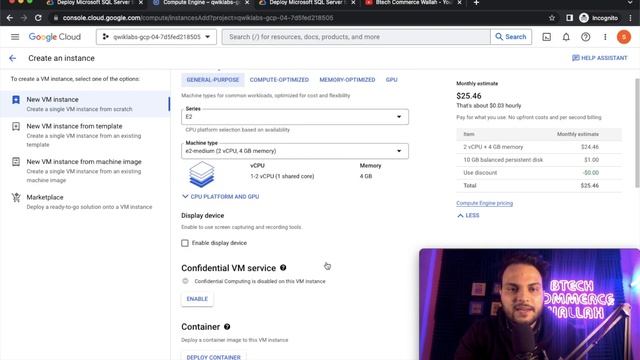Image resolution: width=640 pixels, height=360 pixels.
Task: Open the help question mark menu
Action: (x=585, y=37)
